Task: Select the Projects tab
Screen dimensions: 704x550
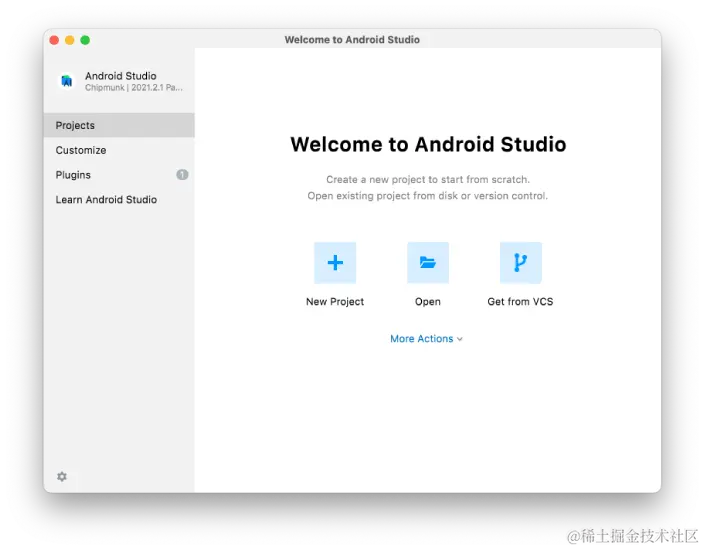Action: (x=119, y=125)
